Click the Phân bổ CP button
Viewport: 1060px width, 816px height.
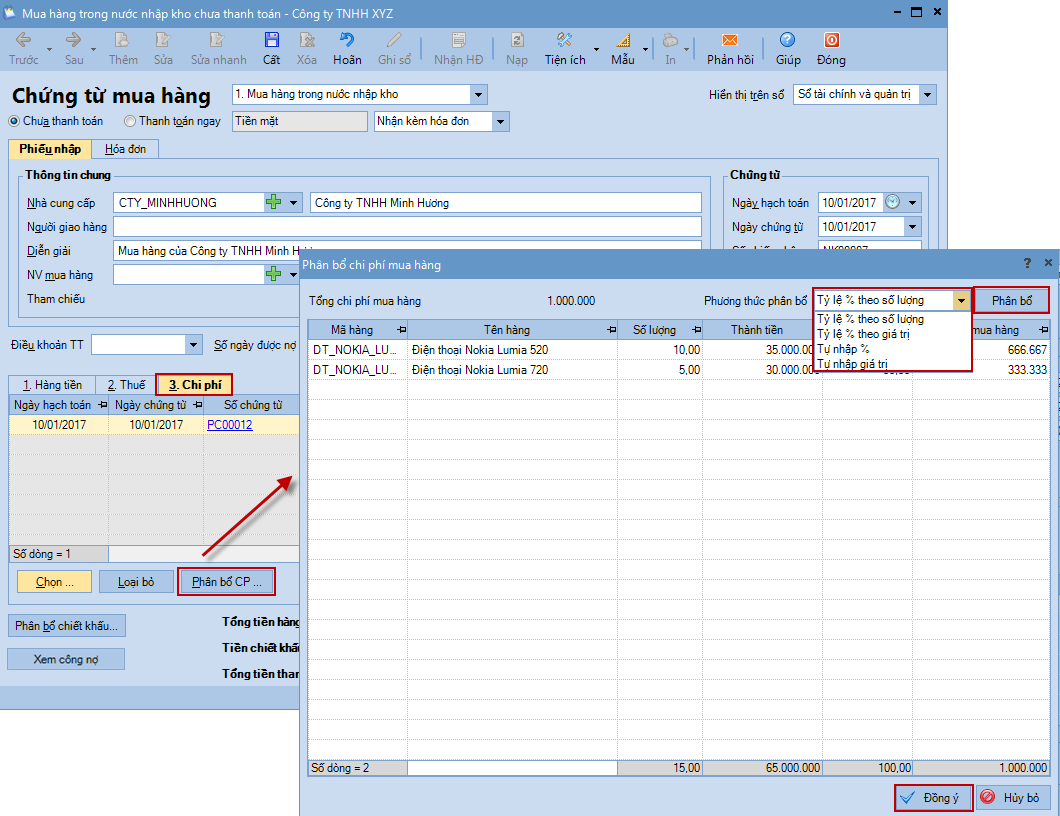tap(226, 582)
